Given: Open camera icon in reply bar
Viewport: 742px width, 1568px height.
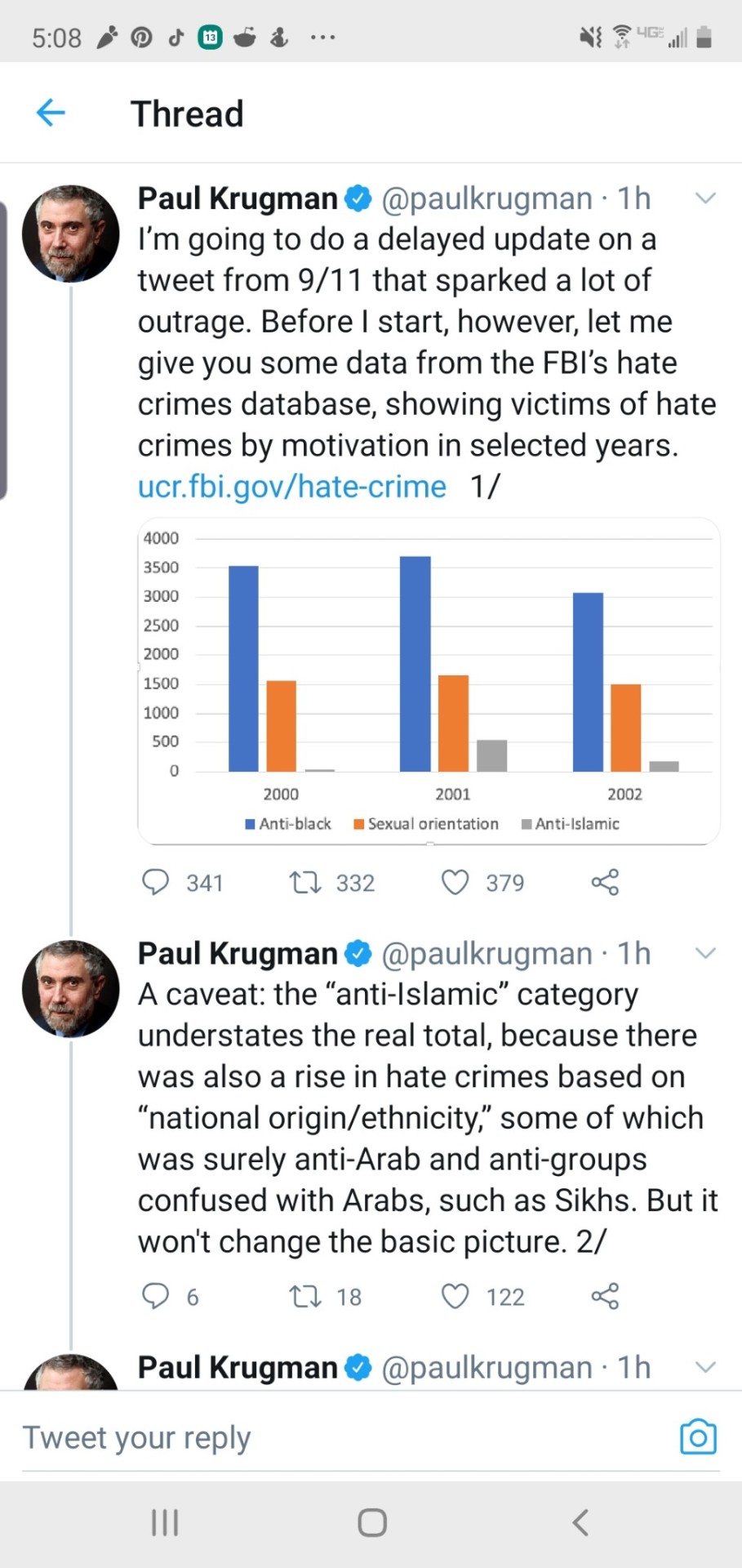Looking at the screenshot, I should coord(698,1437).
